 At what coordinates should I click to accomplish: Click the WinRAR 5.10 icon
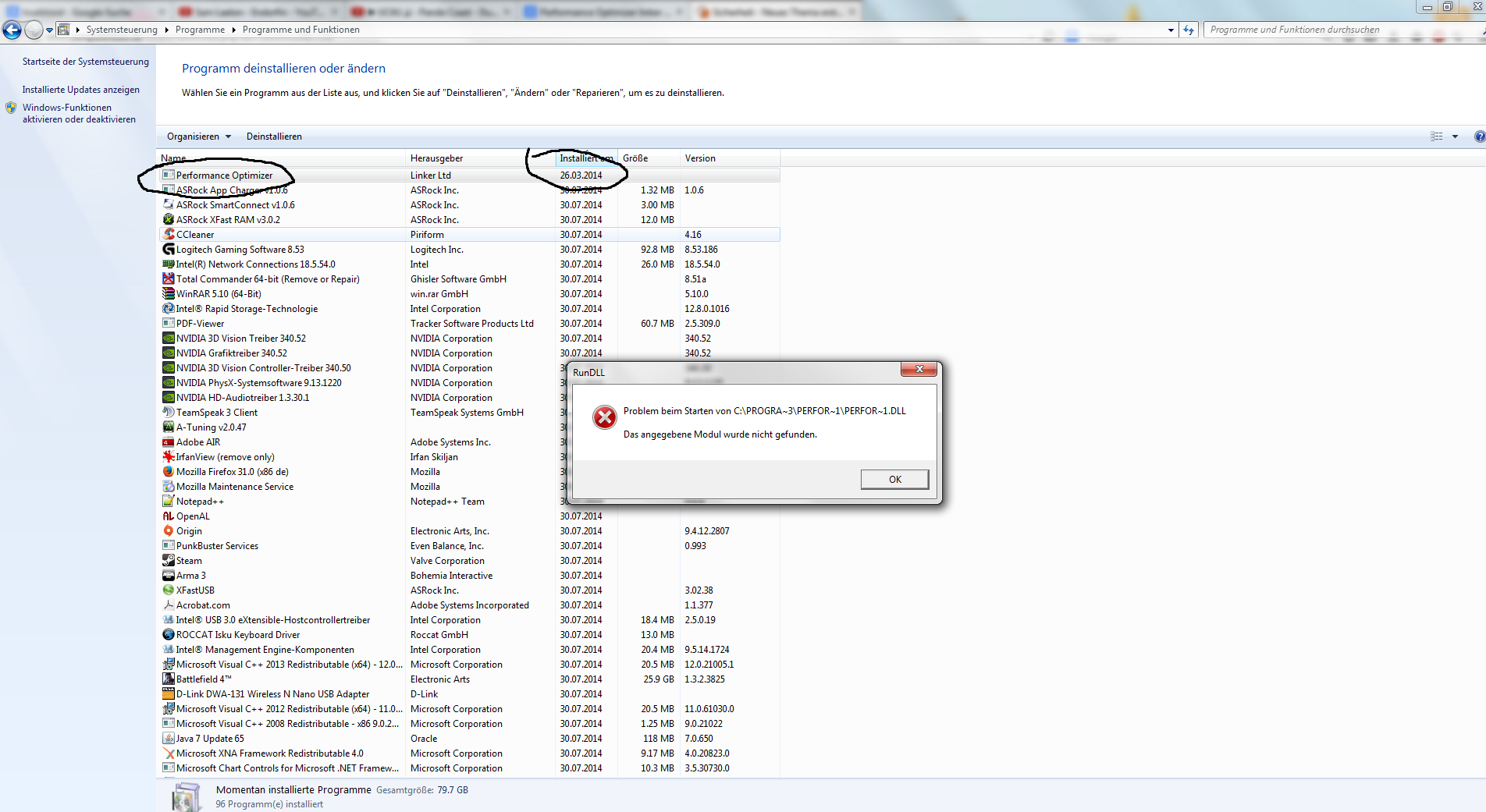click(169, 294)
